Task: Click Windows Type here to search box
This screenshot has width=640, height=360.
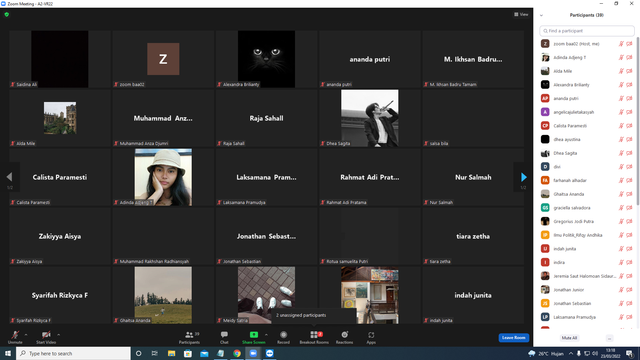Action: click(73, 353)
